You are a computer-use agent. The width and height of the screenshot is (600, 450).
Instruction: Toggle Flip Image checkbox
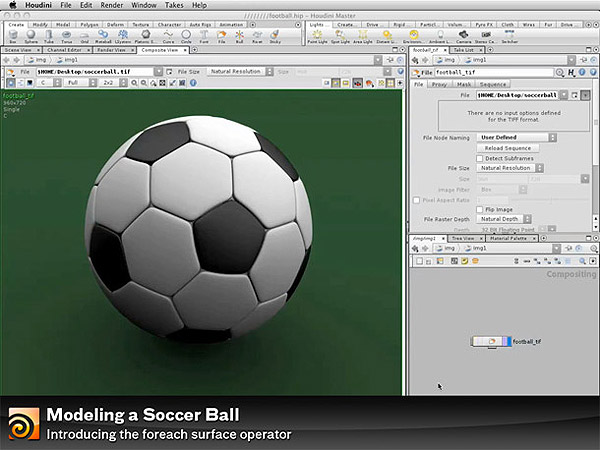pyautogui.click(x=480, y=209)
